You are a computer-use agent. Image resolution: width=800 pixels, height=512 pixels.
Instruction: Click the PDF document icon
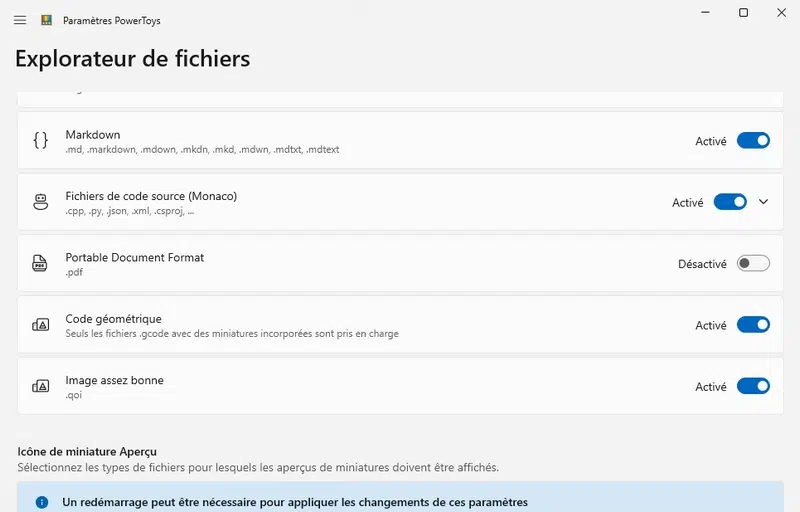[x=41, y=264]
